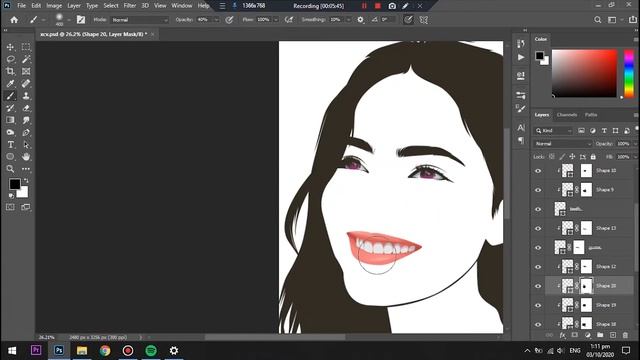Open the Edit Toolbar three-dots menu

(26, 169)
